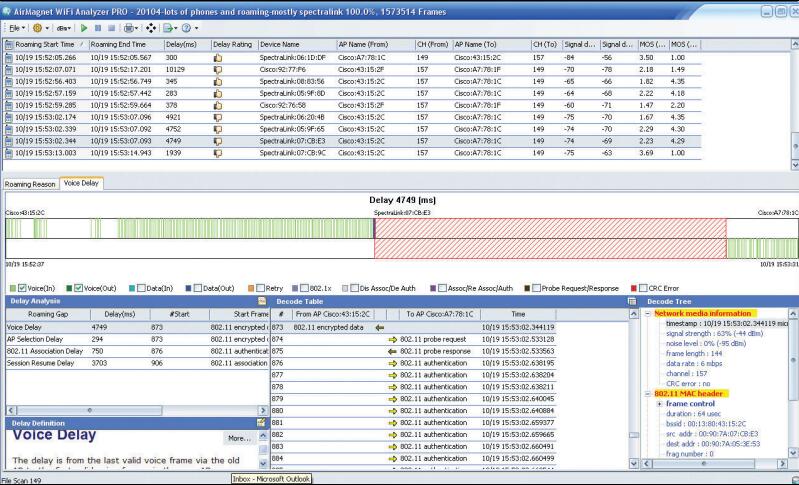Collapse the Network media information tree node

(x=648, y=314)
